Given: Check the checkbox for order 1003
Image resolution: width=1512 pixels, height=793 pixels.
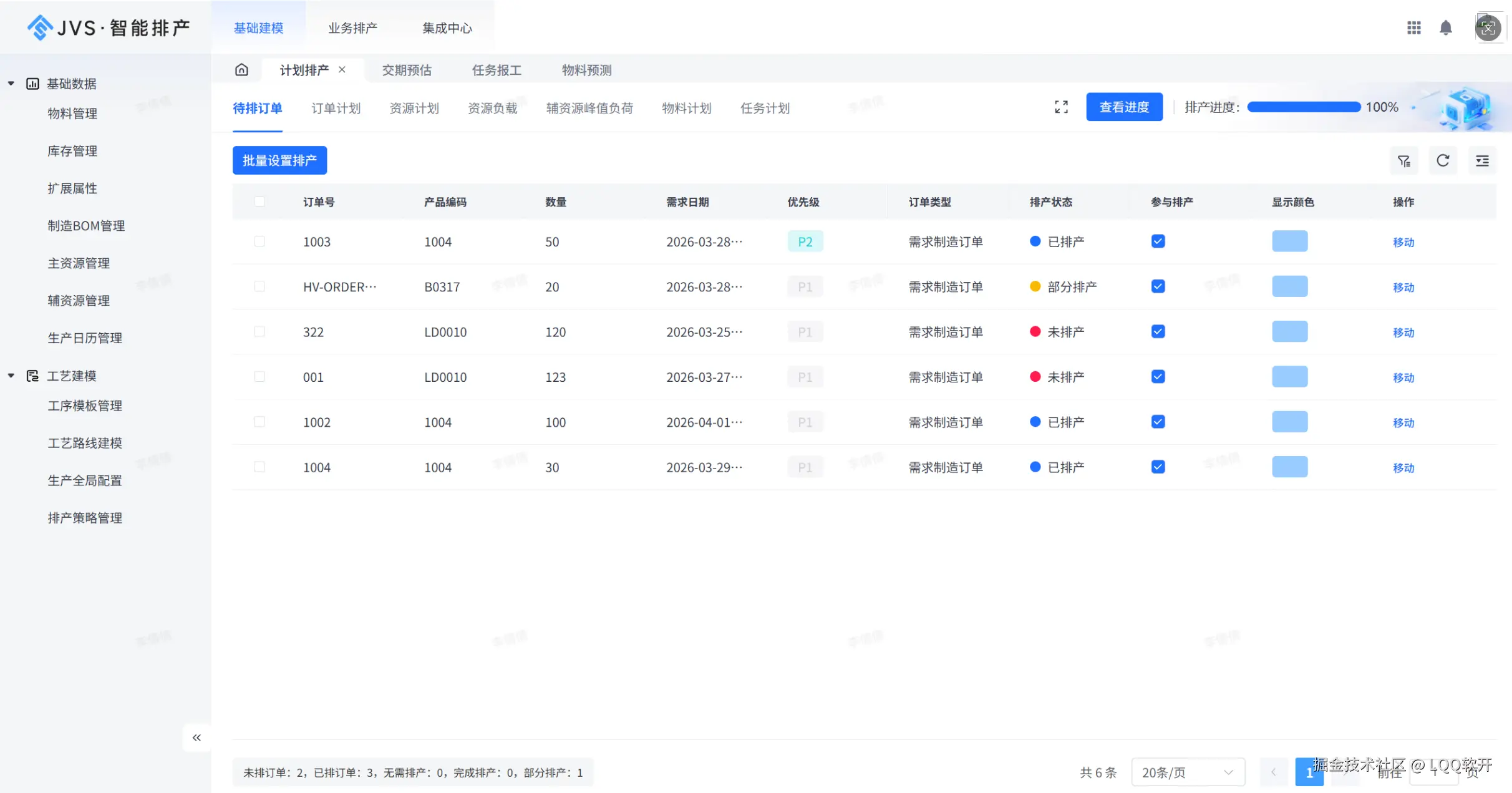Looking at the screenshot, I should [259, 241].
